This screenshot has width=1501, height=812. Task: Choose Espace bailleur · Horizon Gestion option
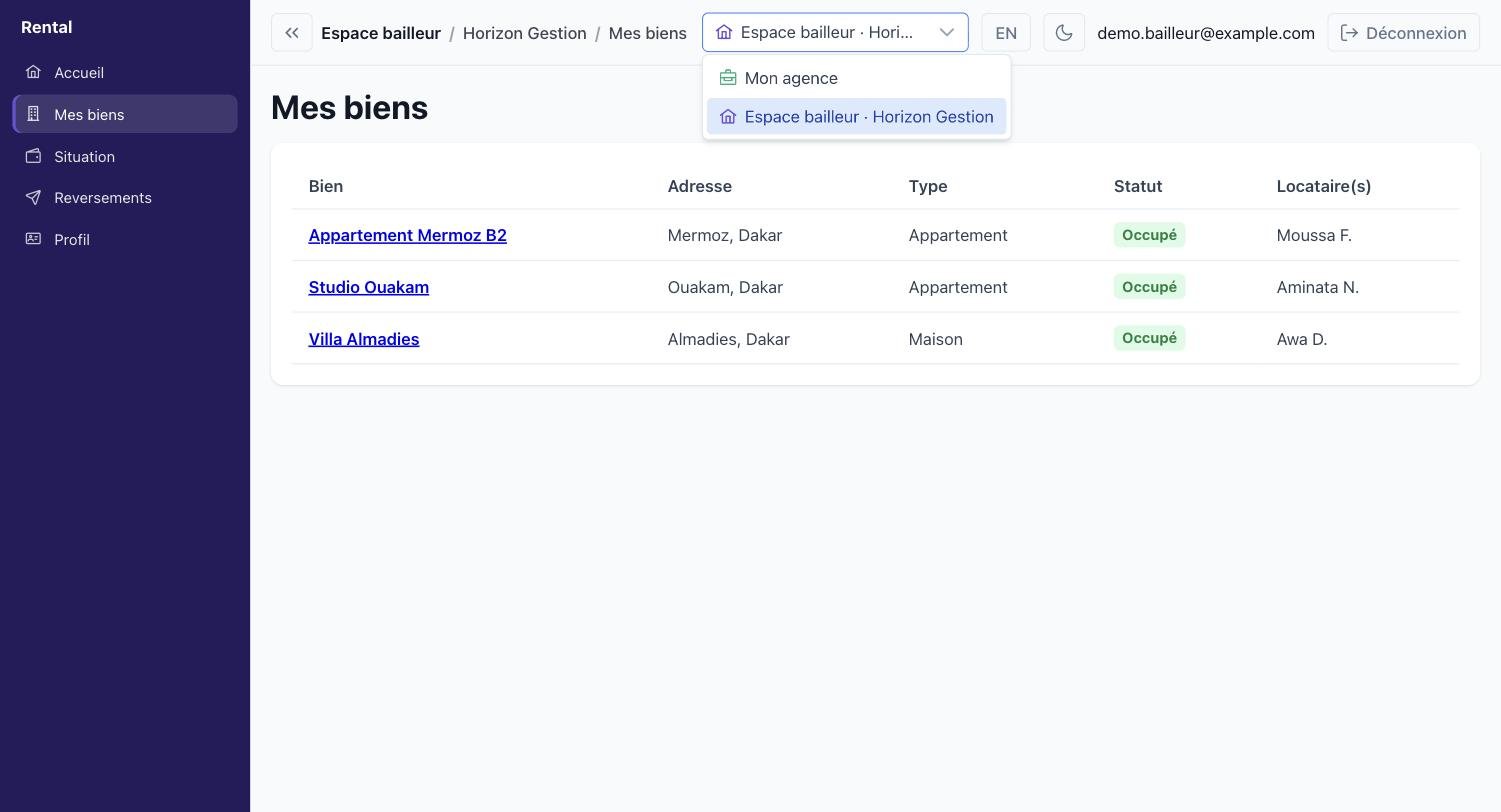856,117
